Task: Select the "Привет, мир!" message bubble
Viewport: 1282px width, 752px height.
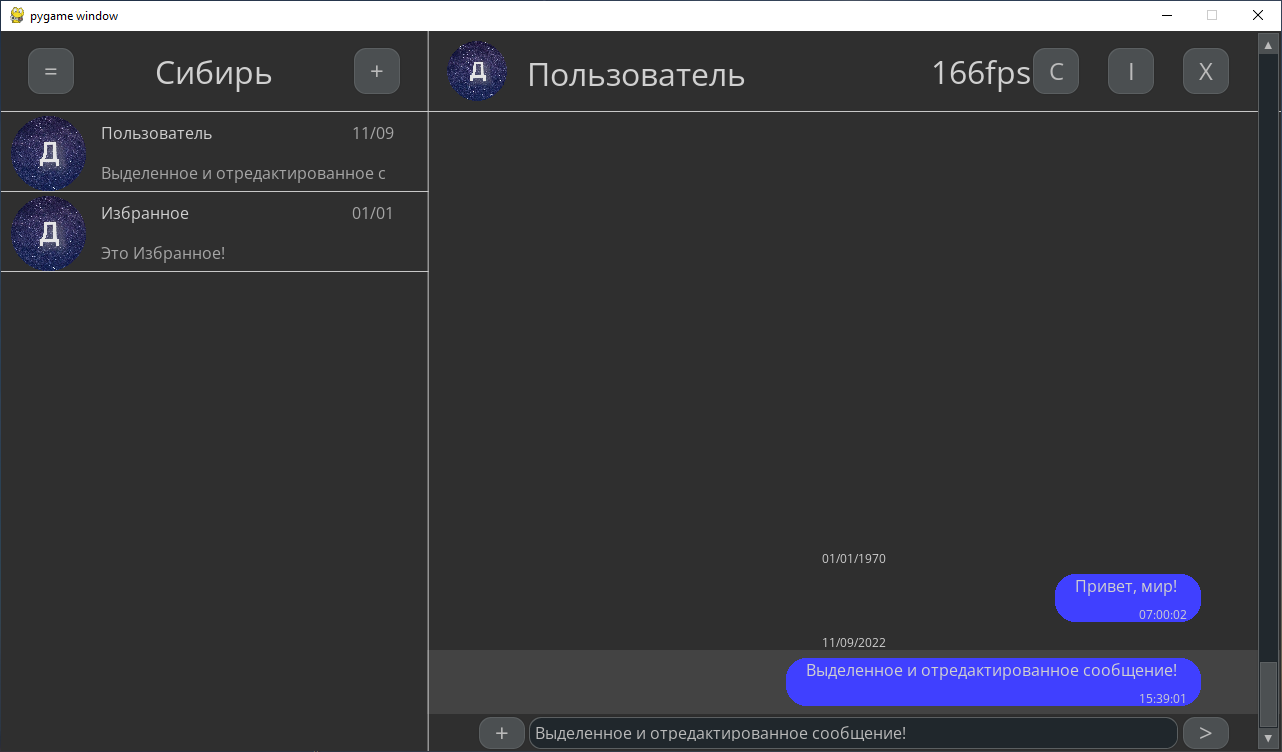Action: (1127, 597)
